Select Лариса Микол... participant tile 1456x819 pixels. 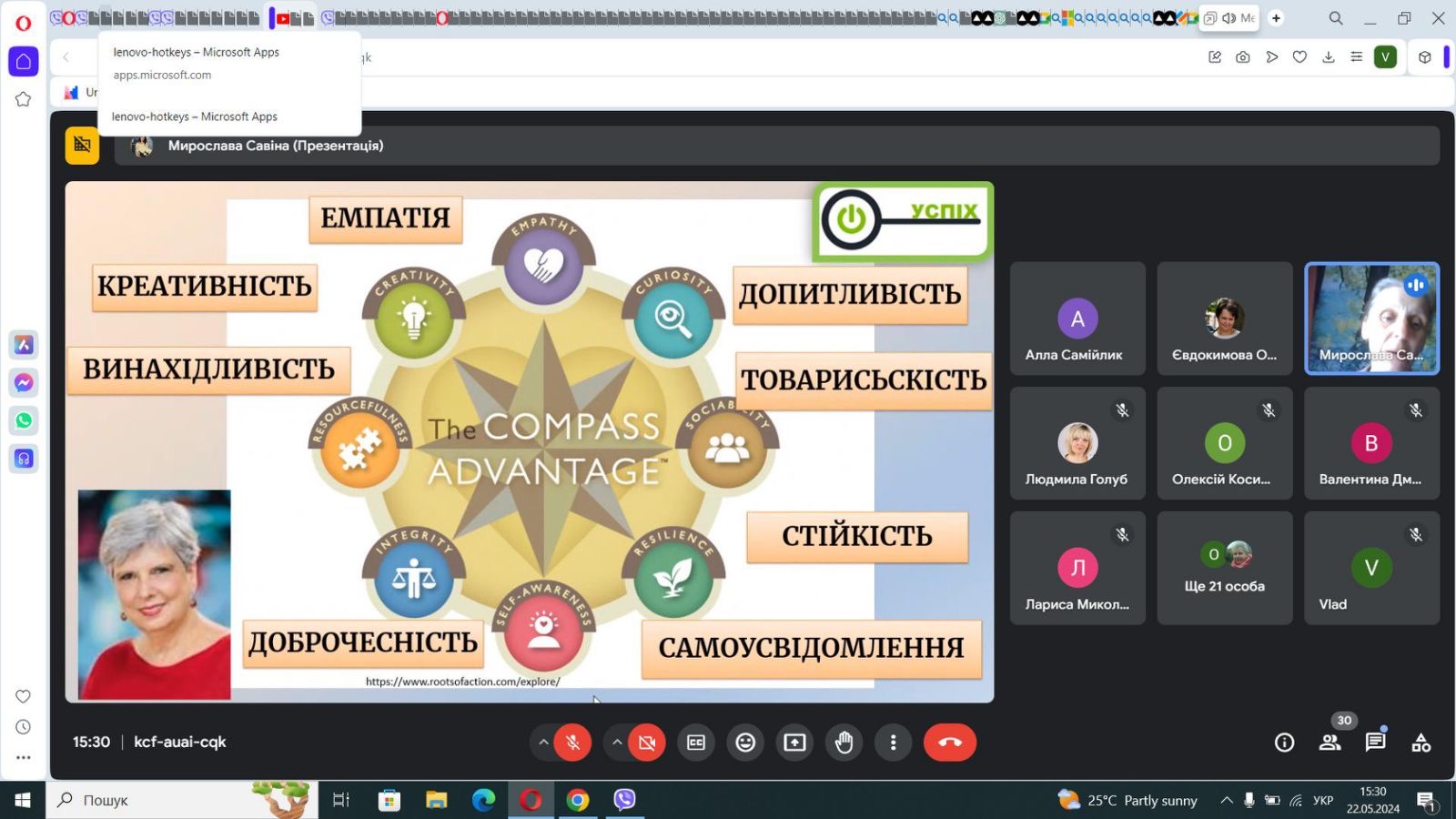(x=1077, y=568)
